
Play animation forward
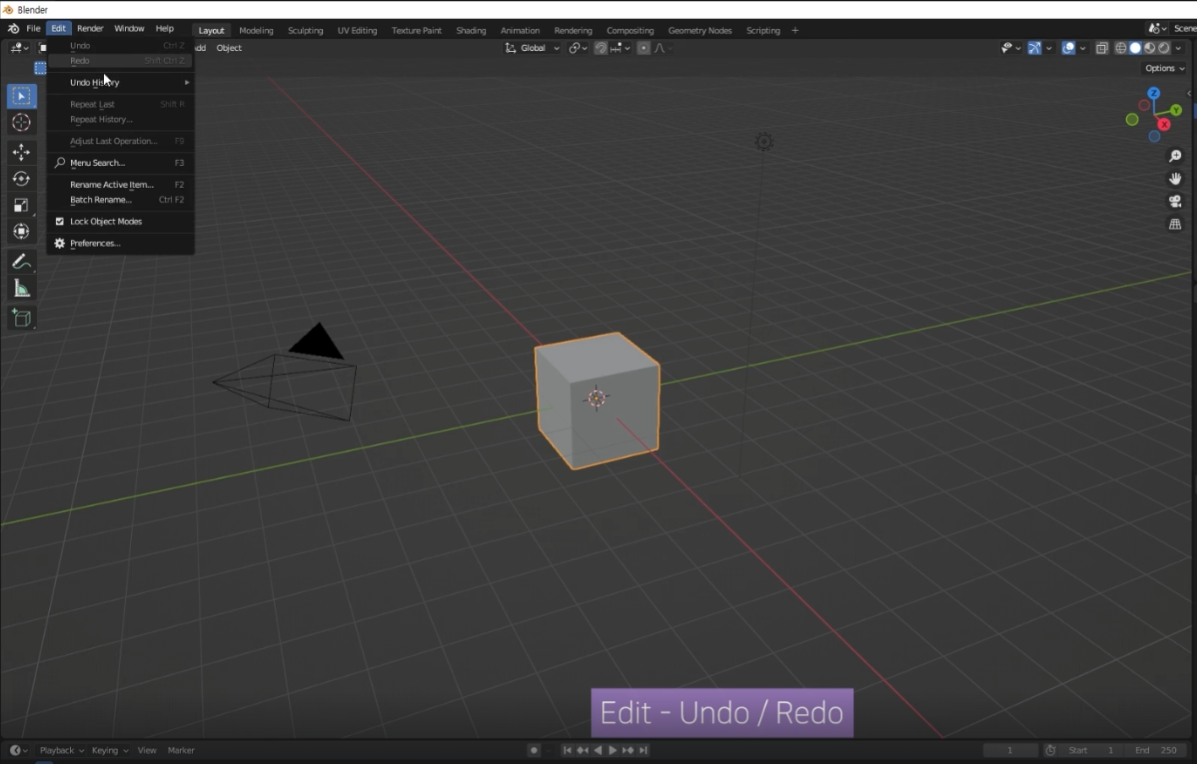pyautogui.click(x=612, y=750)
